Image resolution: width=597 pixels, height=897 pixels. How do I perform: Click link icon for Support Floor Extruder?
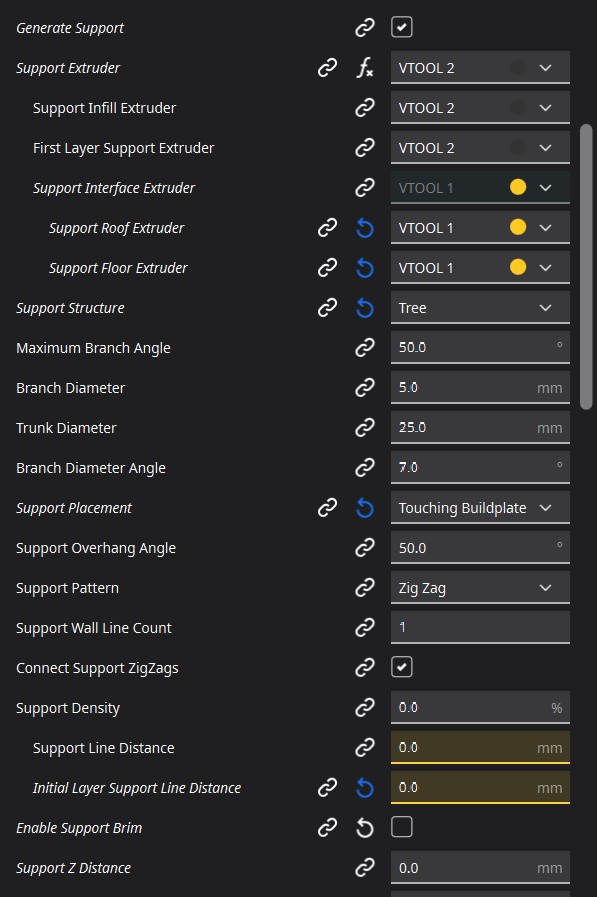coord(327,268)
